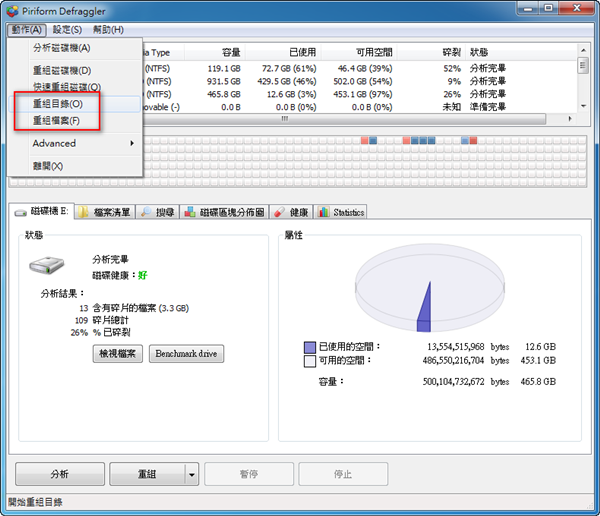The image size is (600, 516).
Task: Click the drive list scroll-down arrow
Action: click(583, 106)
